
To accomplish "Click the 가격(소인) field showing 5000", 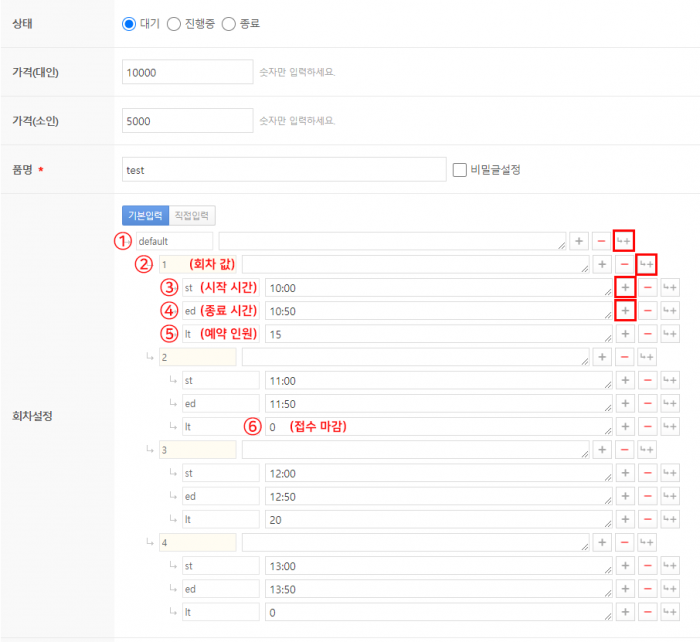I will (x=187, y=120).
